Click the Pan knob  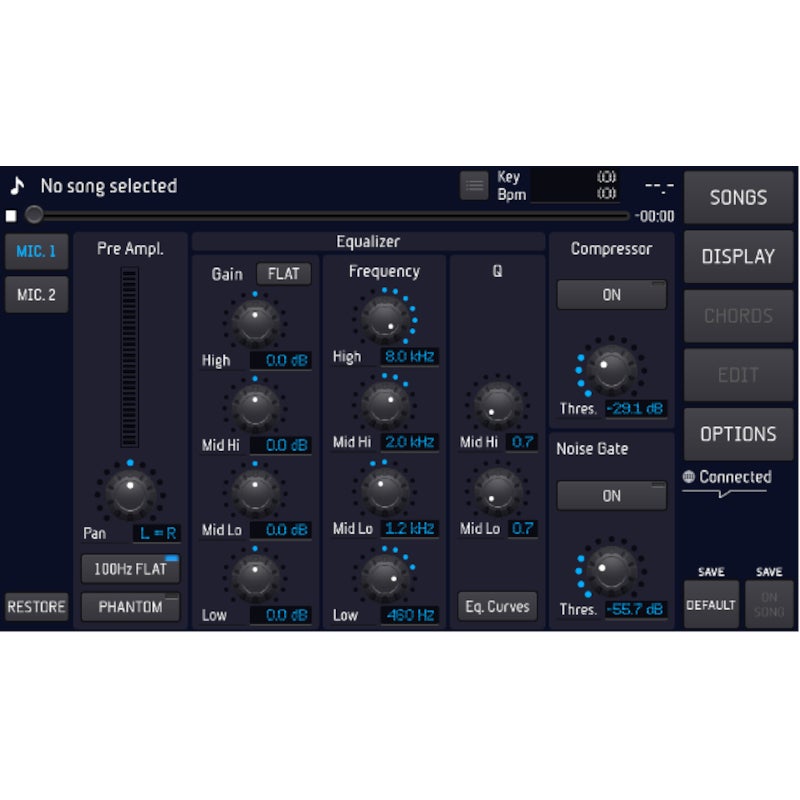click(130, 493)
